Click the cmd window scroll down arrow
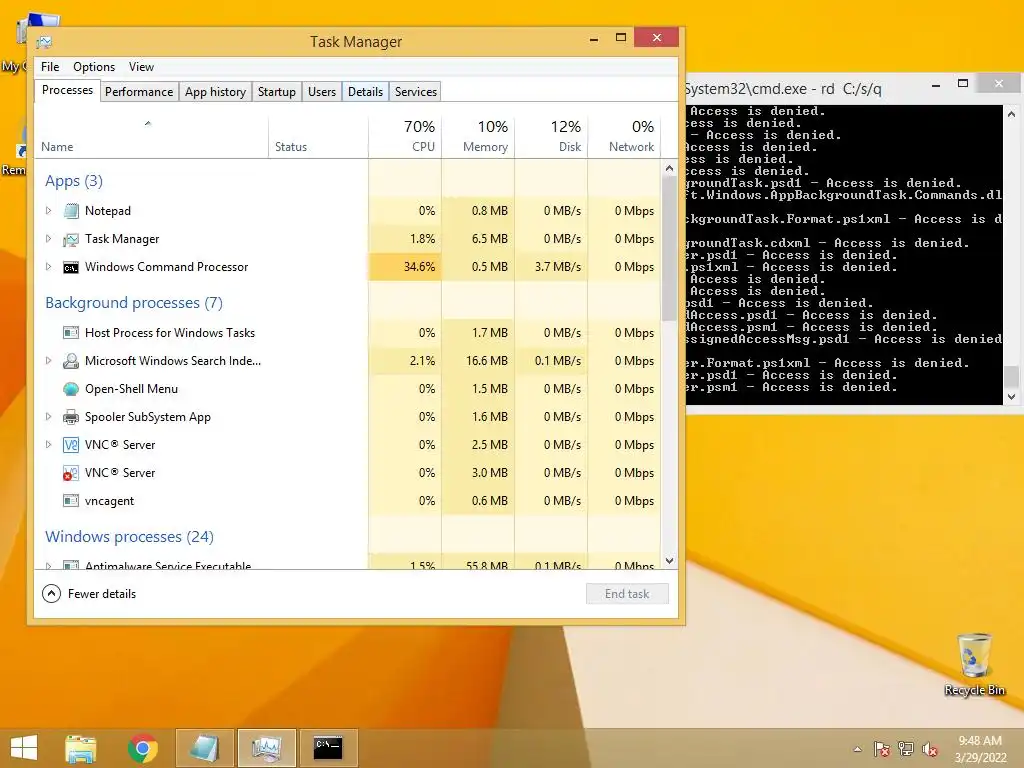The height and width of the screenshot is (768, 1024). tap(1012, 396)
